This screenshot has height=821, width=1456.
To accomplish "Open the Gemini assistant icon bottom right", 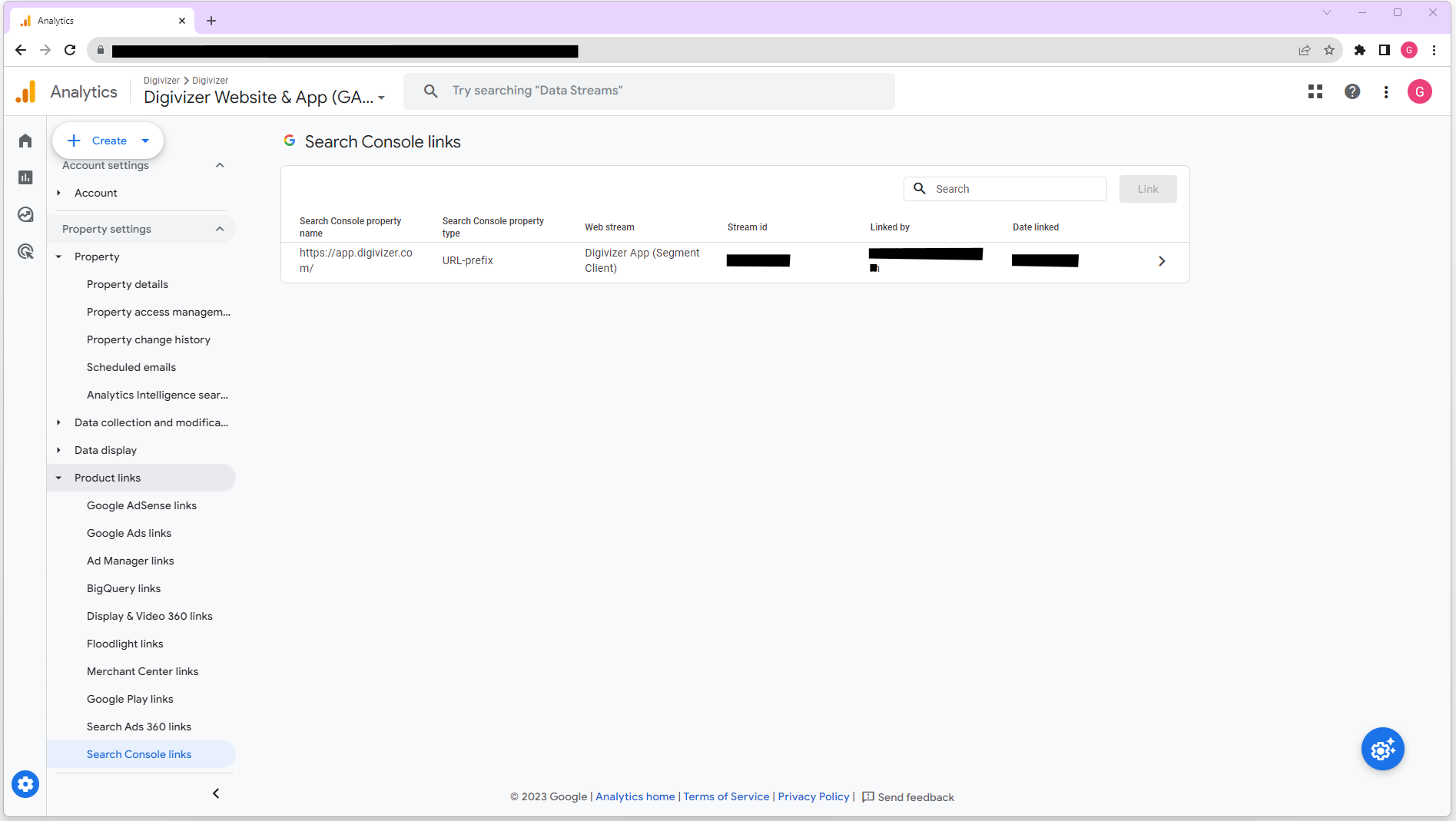I will (1382, 749).
